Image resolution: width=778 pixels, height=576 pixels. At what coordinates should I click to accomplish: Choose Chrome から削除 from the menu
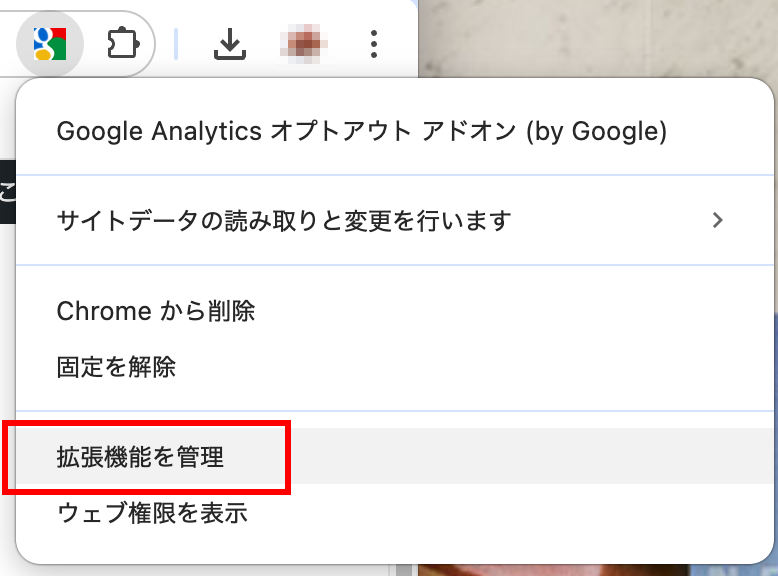click(156, 311)
